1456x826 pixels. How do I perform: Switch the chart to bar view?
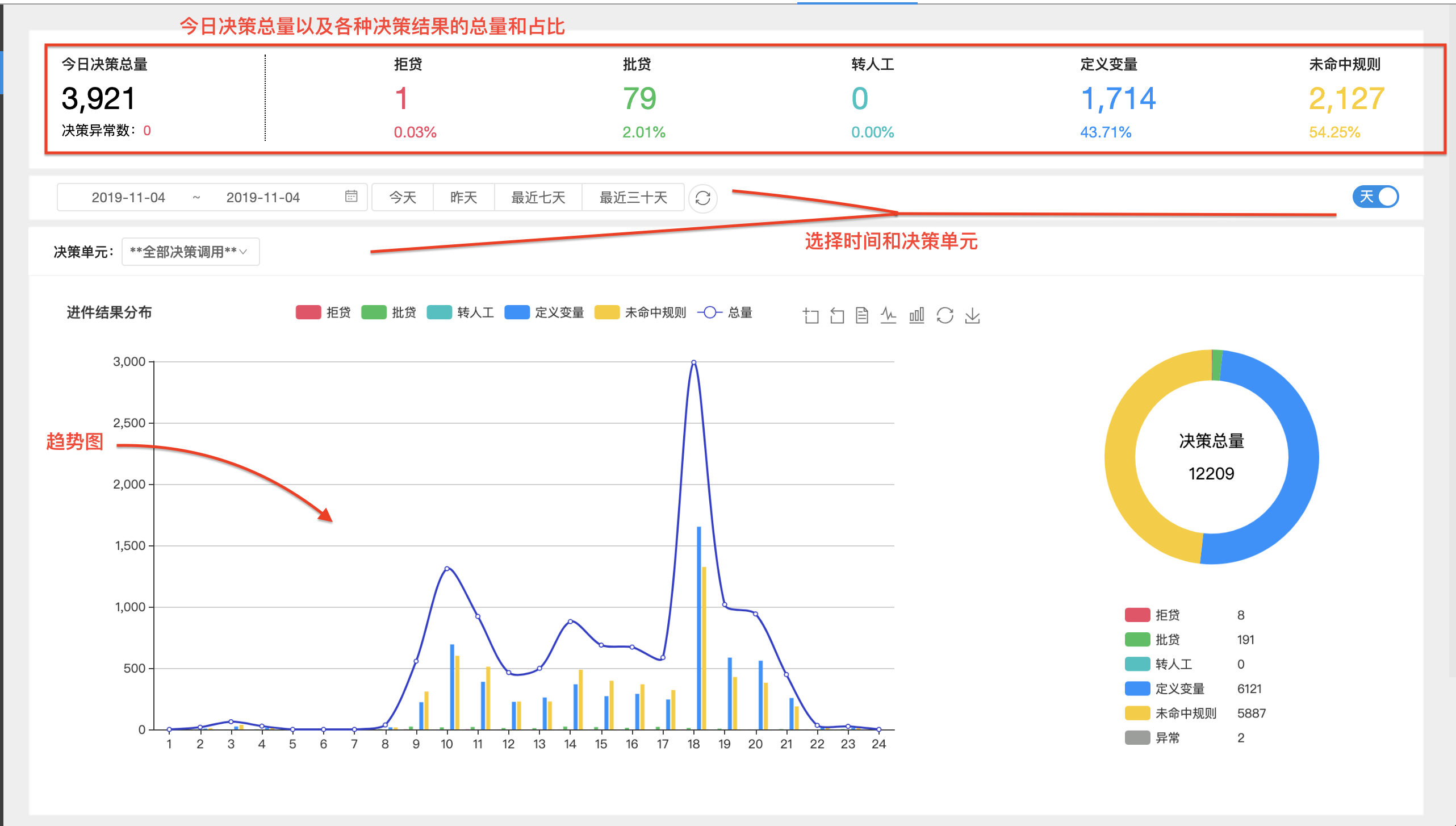point(917,315)
